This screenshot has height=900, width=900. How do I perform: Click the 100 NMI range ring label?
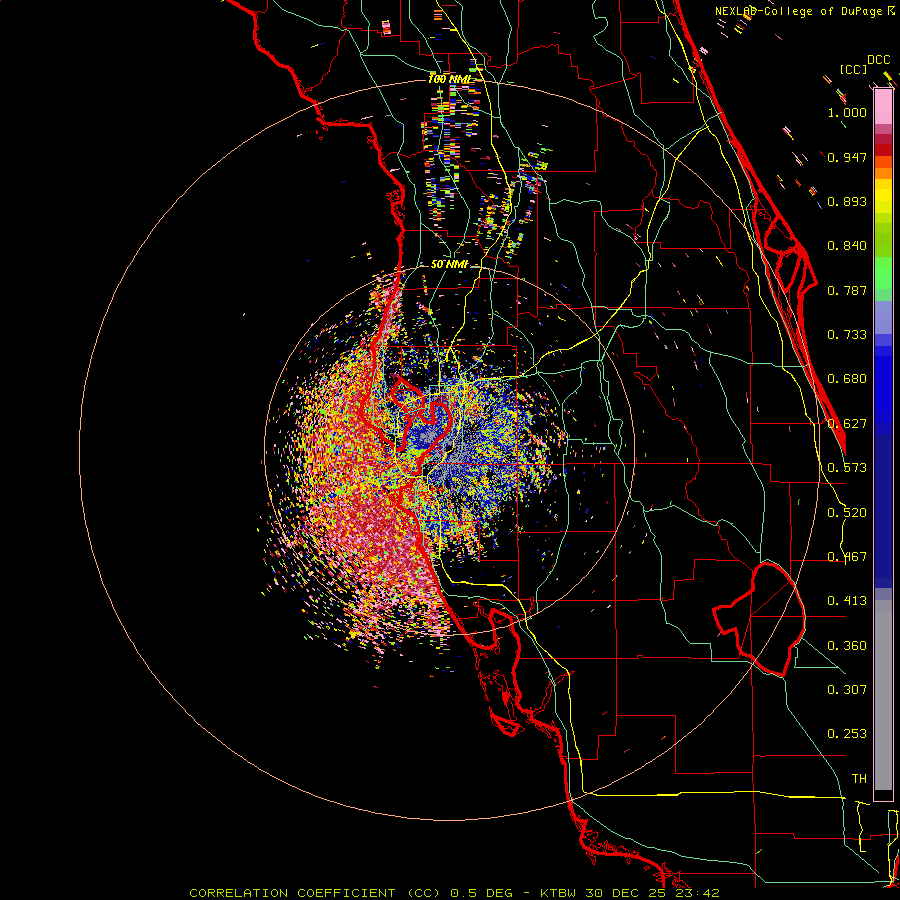pyautogui.click(x=449, y=79)
